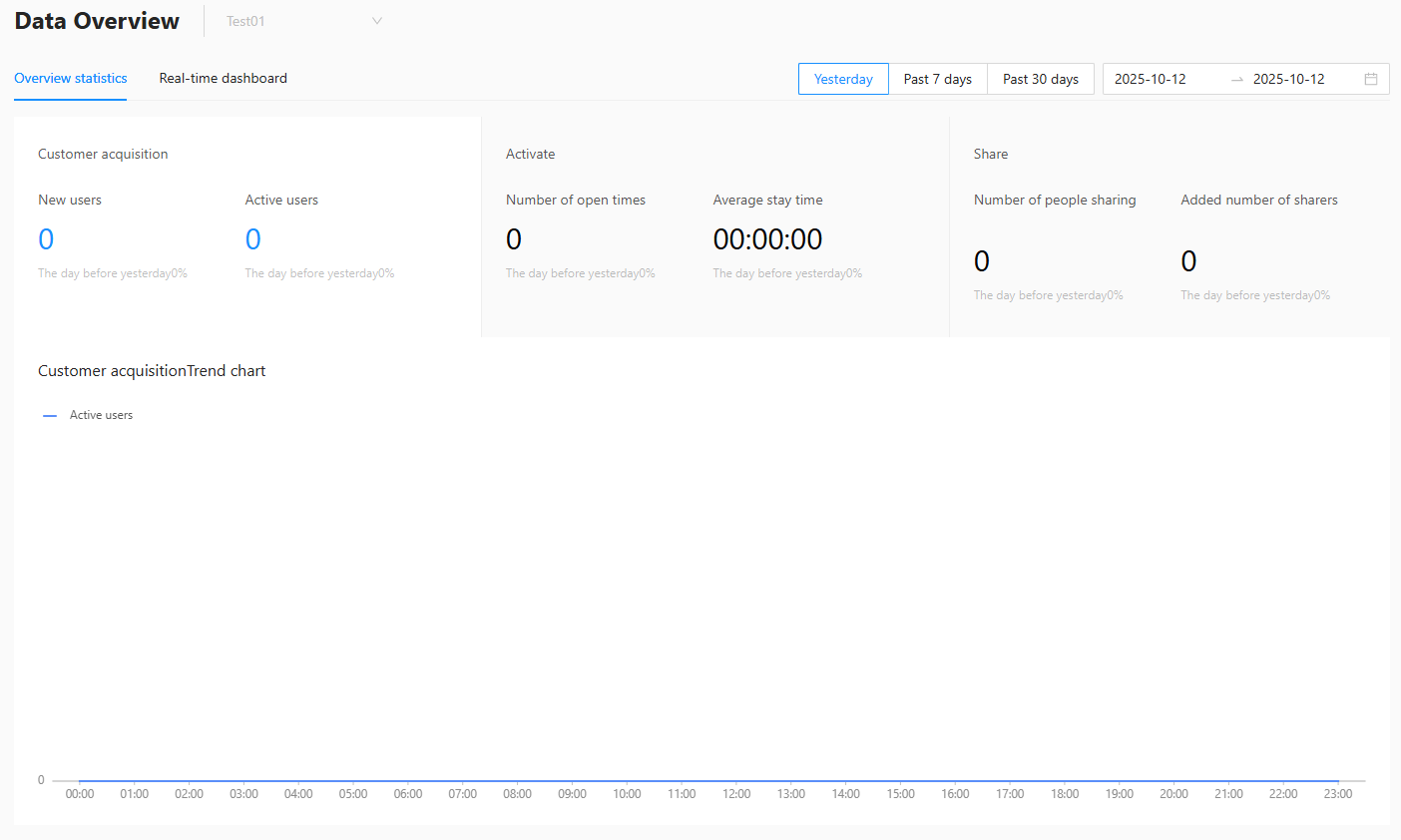Click the 06:00 label on chart axis

pyautogui.click(x=408, y=794)
